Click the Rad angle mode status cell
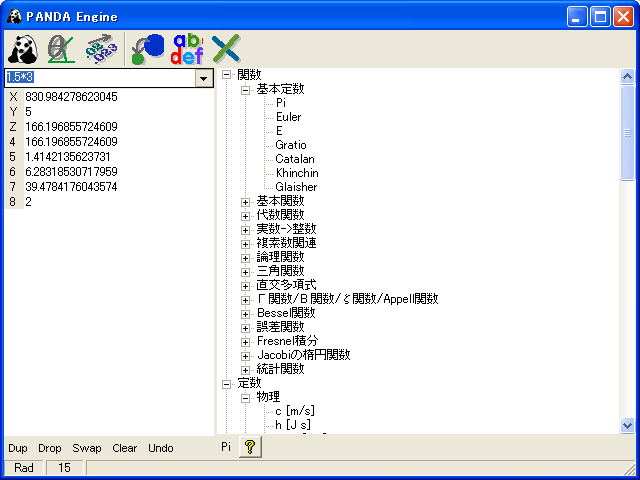The width and height of the screenshot is (640, 480). click(24, 468)
